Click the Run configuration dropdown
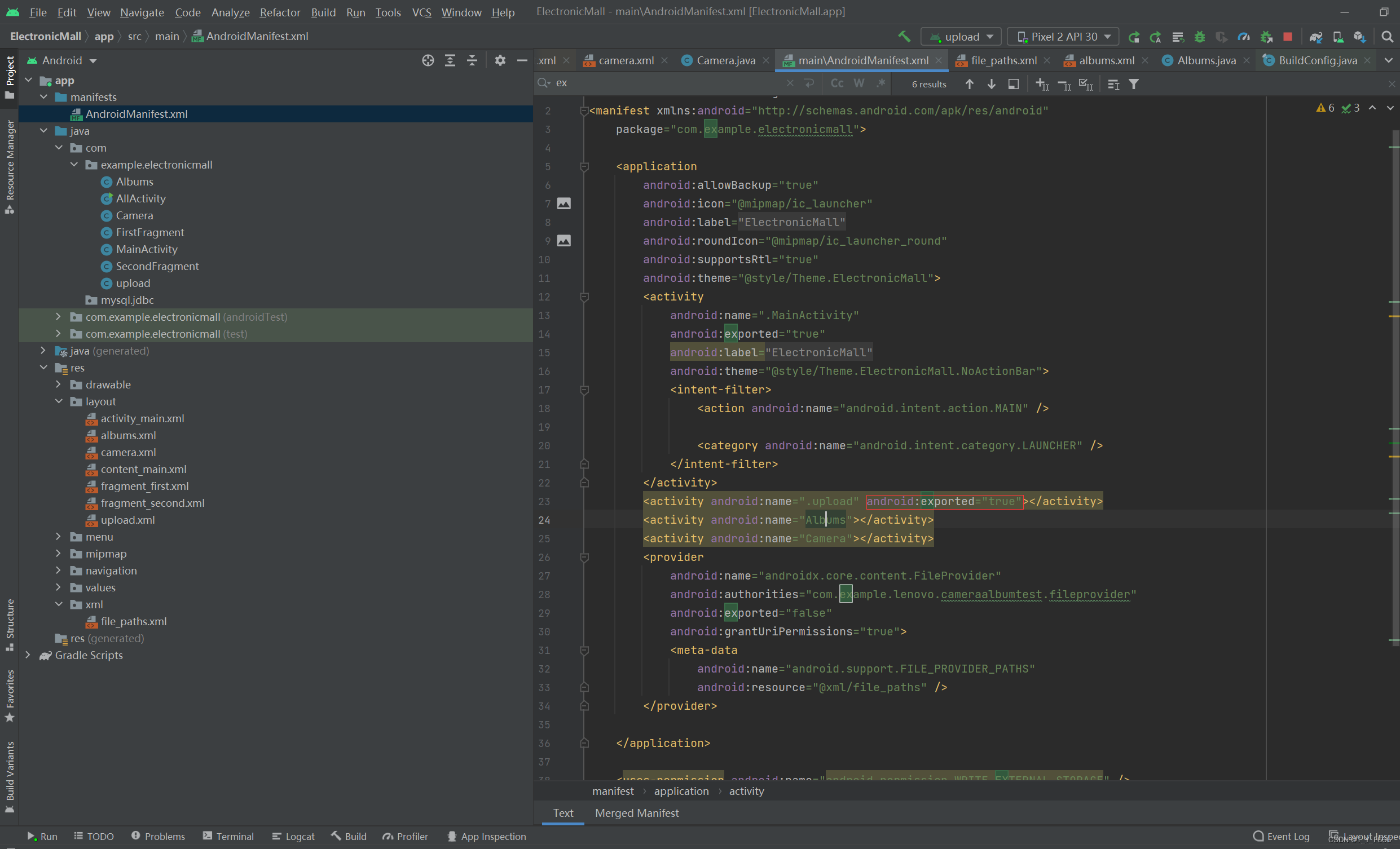The height and width of the screenshot is (849, 1400). (x=958, y=37)
